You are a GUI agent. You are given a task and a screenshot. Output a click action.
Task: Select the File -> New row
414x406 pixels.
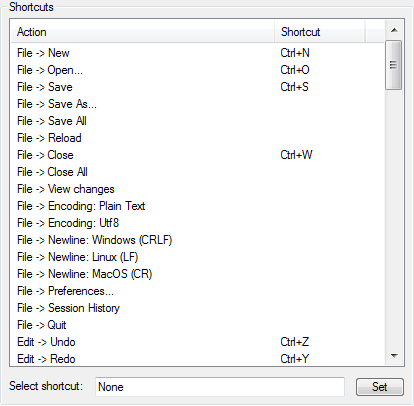click(197, 53)
